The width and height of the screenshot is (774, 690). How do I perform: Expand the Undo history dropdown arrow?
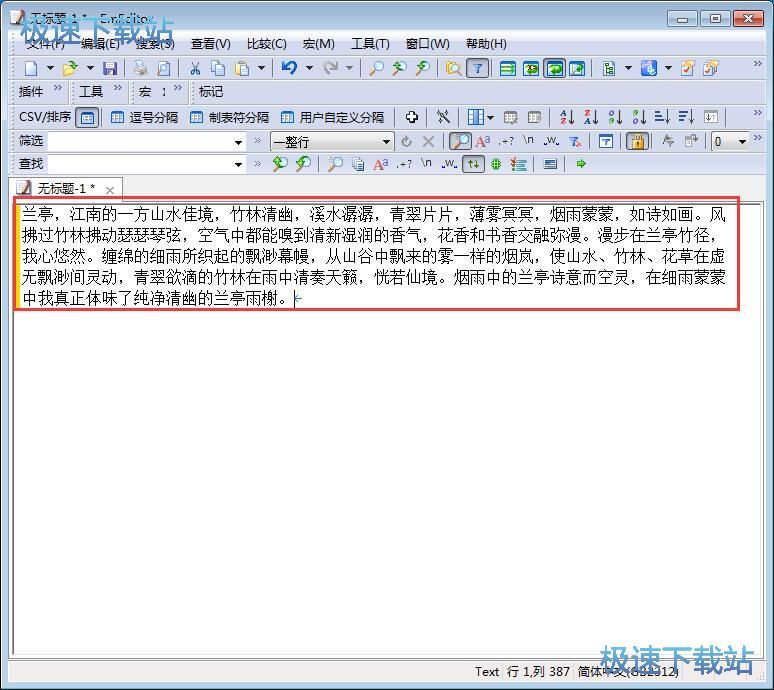tap(310, 68)
